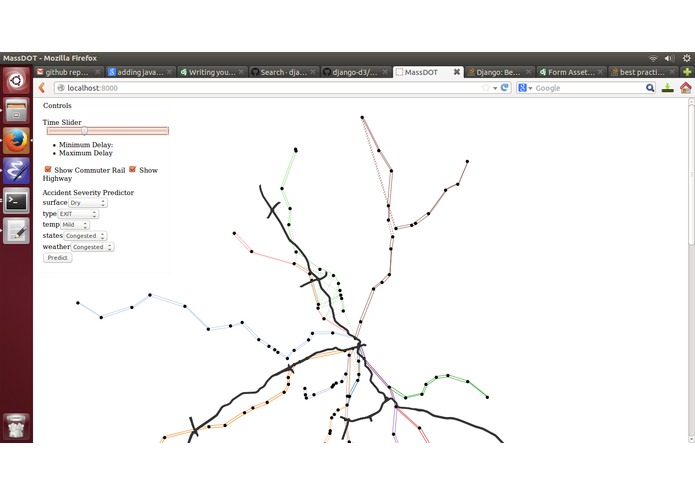The width and height of the screenshot is (695, 494).
Task: Open the Google search engine selector arrow
Action: [x=530, y=88]
